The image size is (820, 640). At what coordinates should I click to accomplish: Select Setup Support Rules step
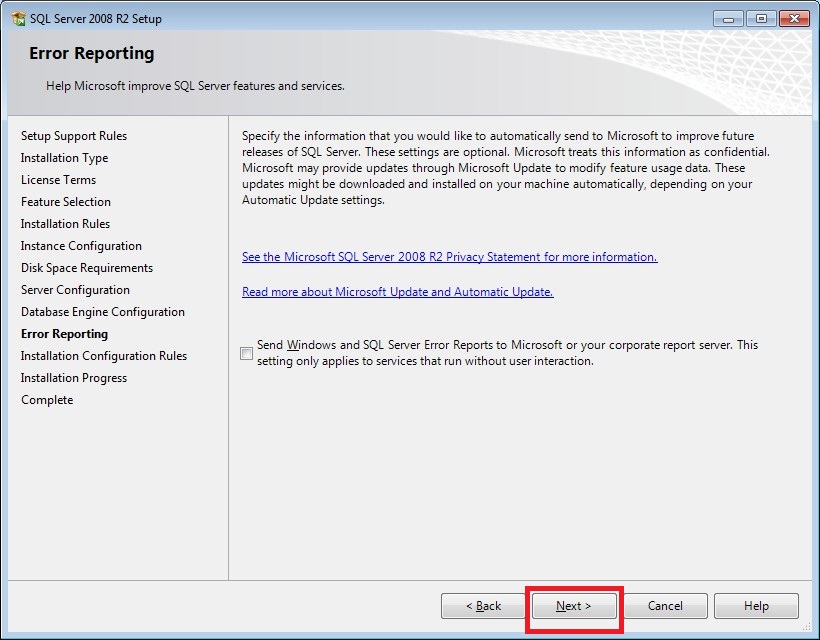point(74,136)
